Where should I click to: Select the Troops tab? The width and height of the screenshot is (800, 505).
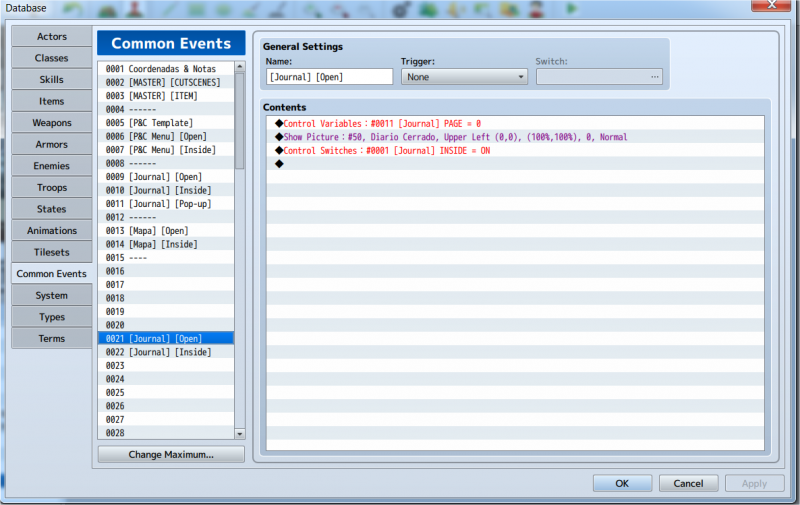(x=52, y=187)
